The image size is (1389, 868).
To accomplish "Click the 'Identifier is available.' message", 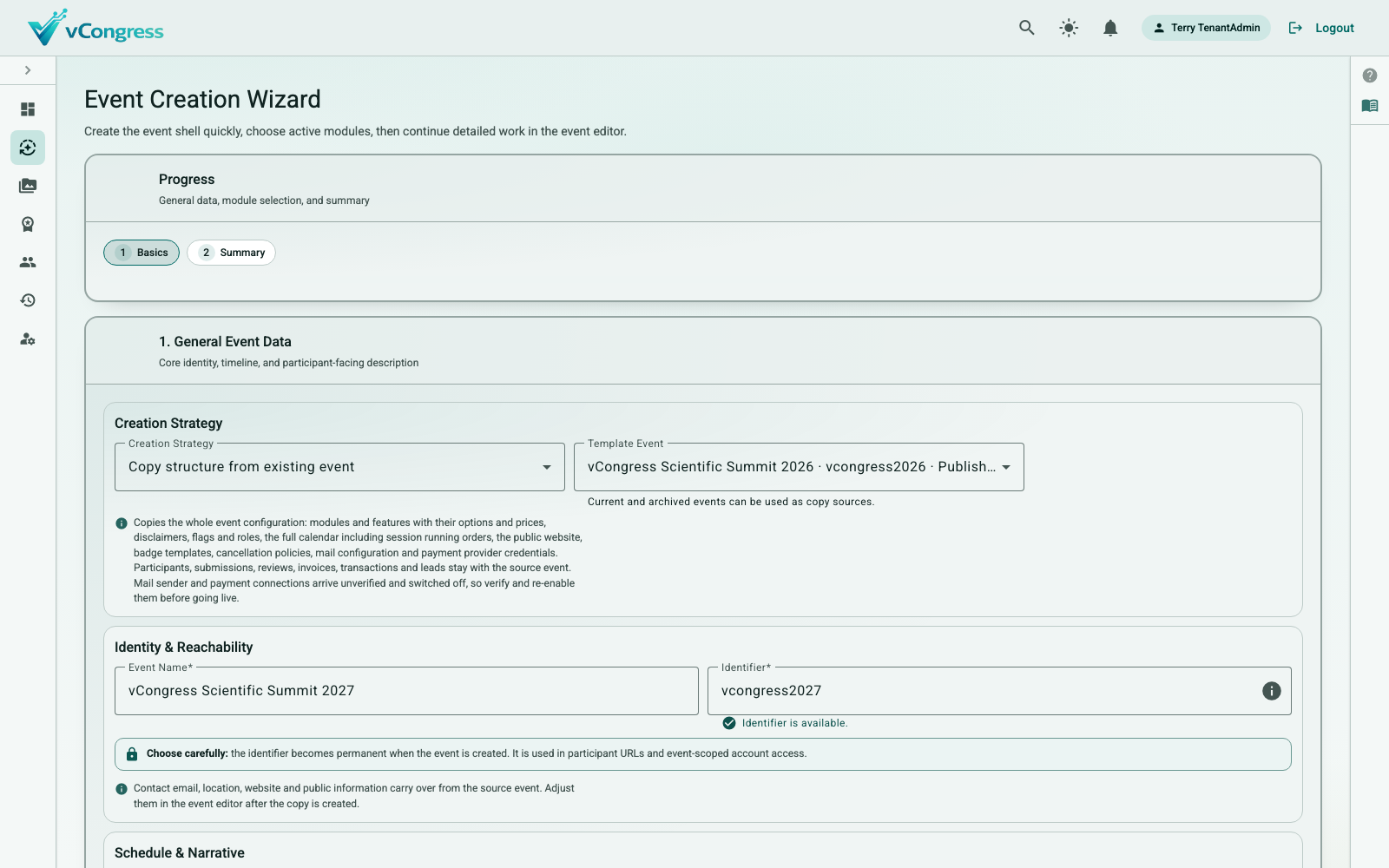I will [794, 723].
